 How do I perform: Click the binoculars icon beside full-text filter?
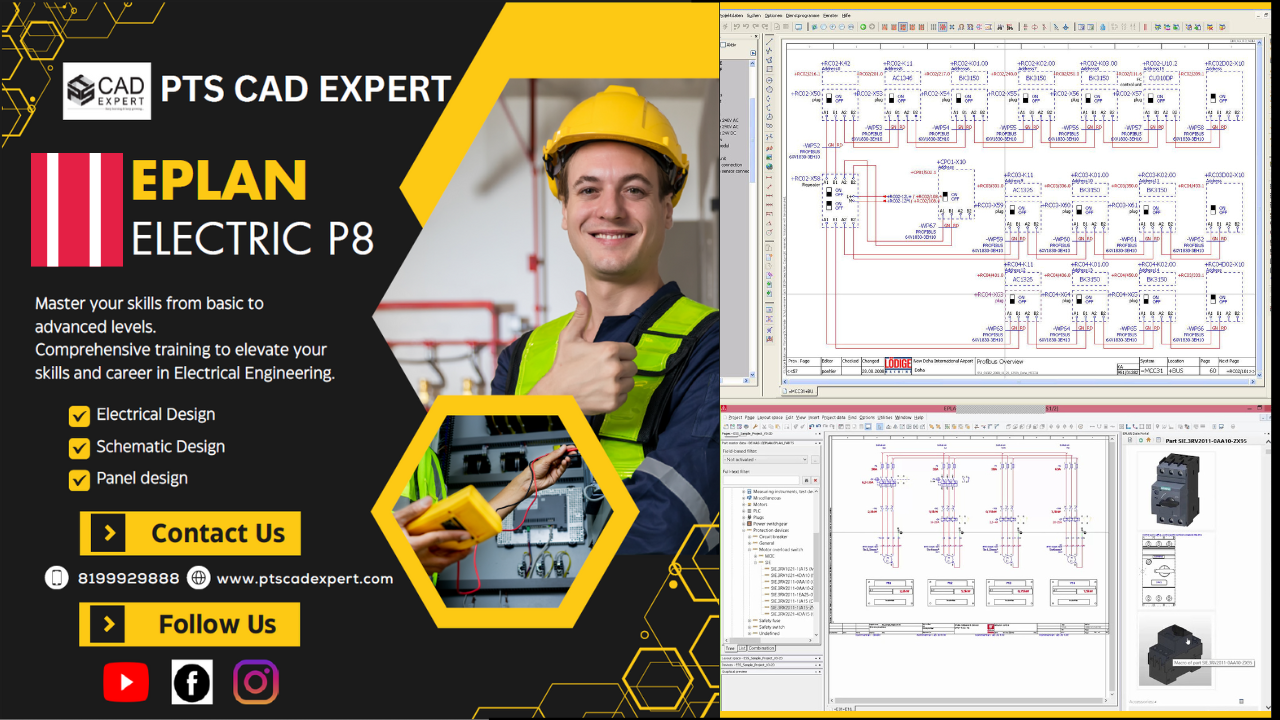click(x=806, y=480)
